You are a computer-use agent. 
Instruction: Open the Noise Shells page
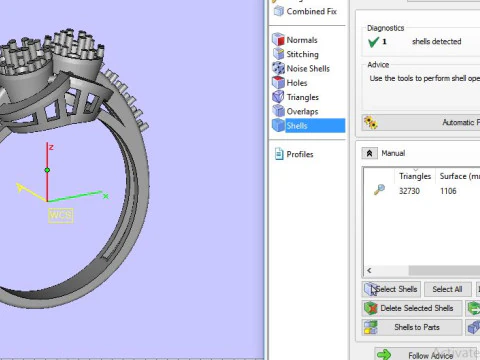308,68
